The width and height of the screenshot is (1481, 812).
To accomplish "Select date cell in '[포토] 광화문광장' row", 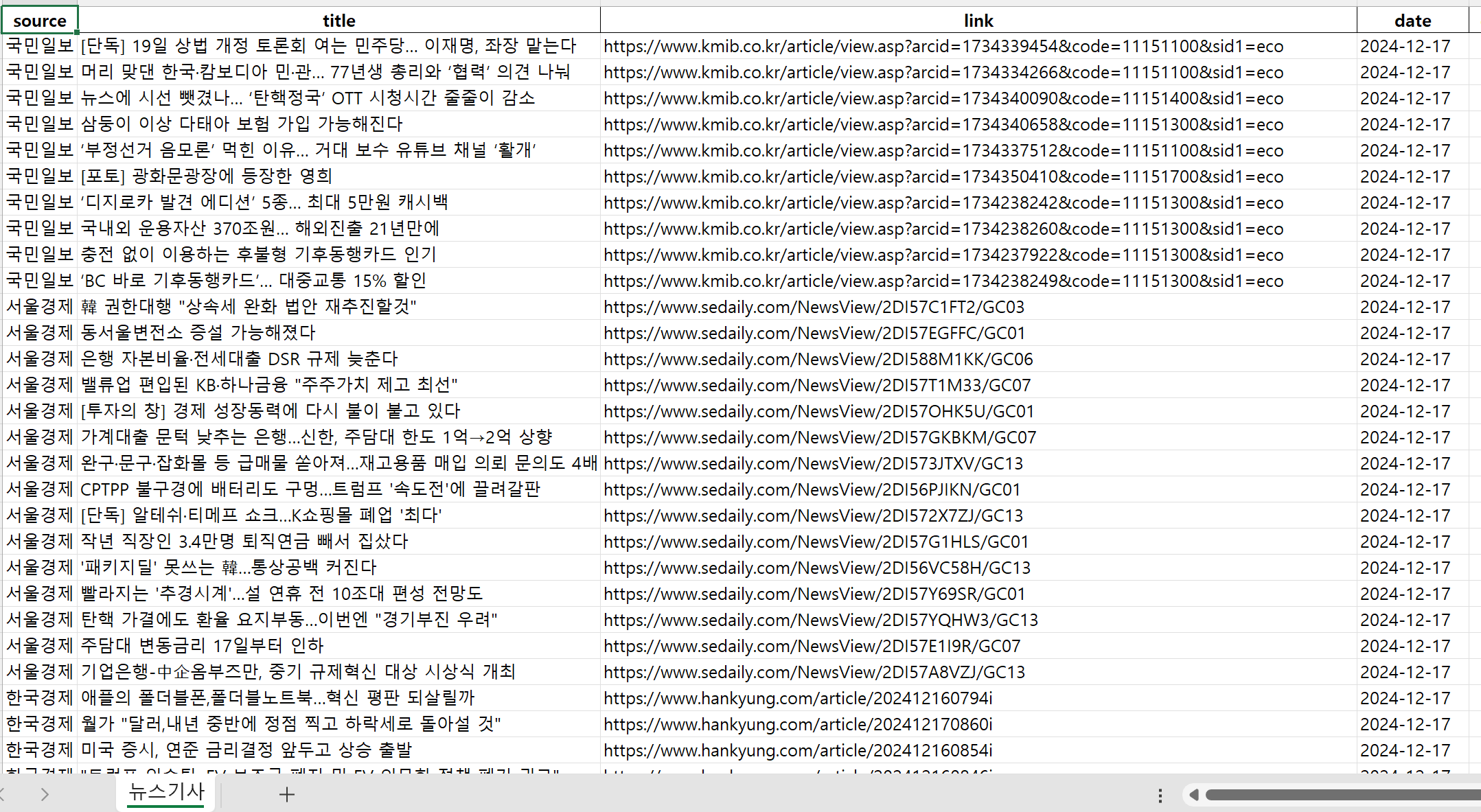I will (1405, 177).
